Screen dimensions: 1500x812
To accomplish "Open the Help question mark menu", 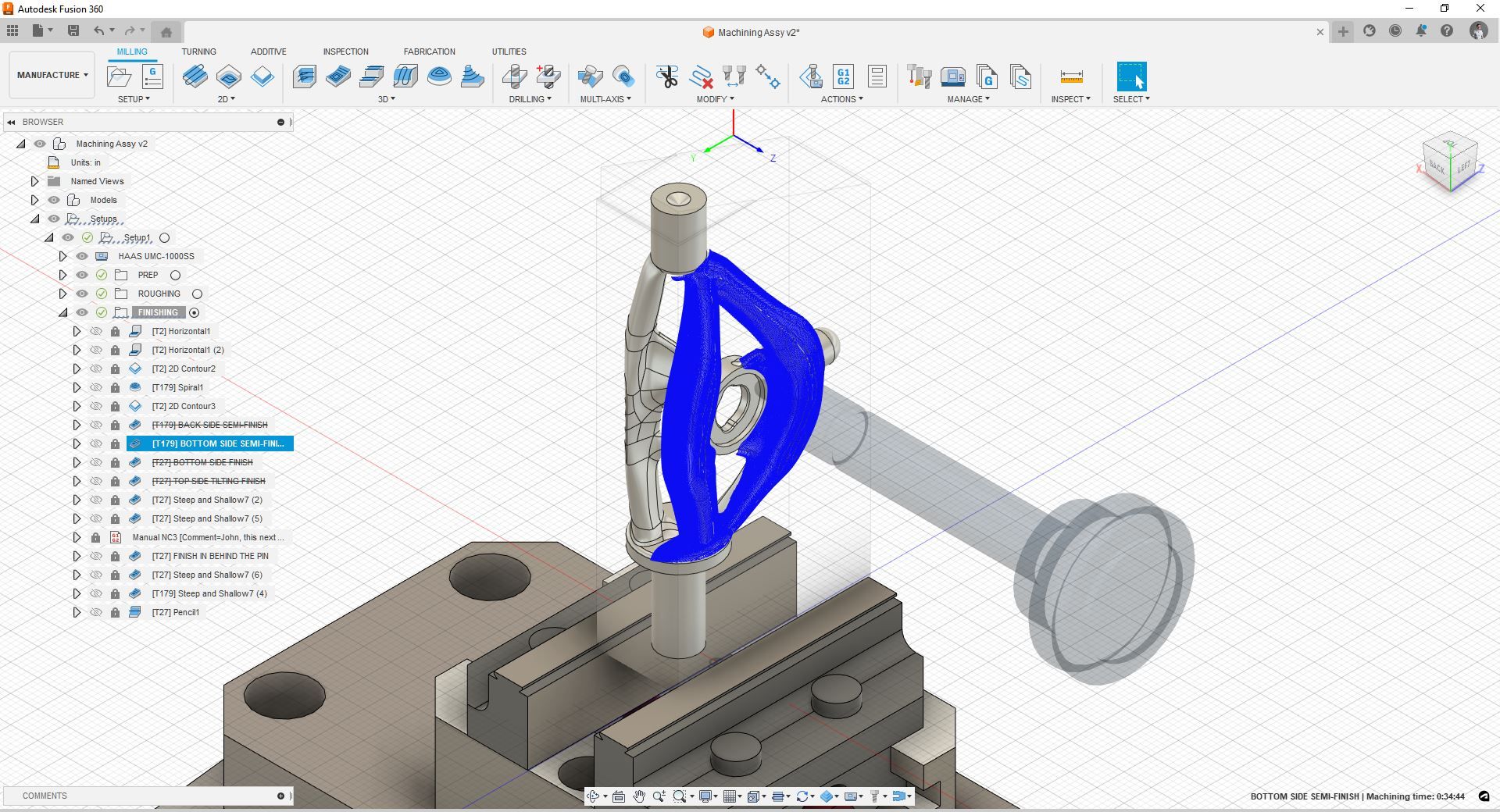I will pyautogui.click(x=1447, y=31).
